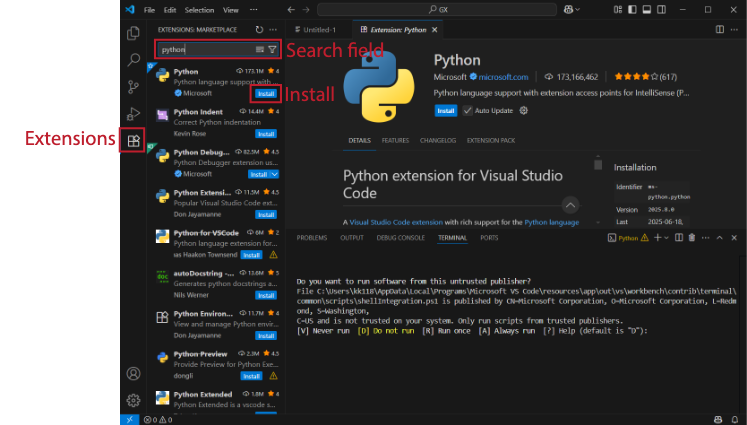The width and height of the screenshot is (747, 425).
Task: Open the Search view in activity bar
Action: point(133,60)
